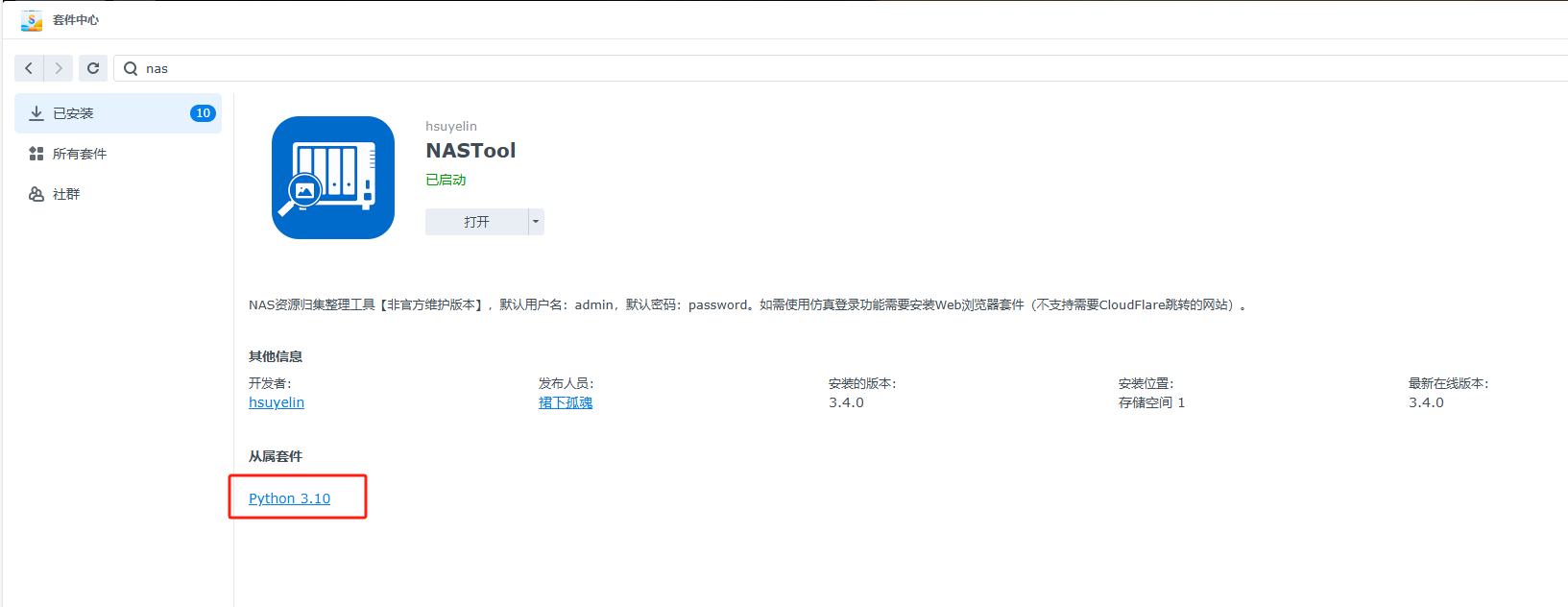Click the grid icon next to 所有套件
The image size is (1568, 607).
tap(36, 154)
